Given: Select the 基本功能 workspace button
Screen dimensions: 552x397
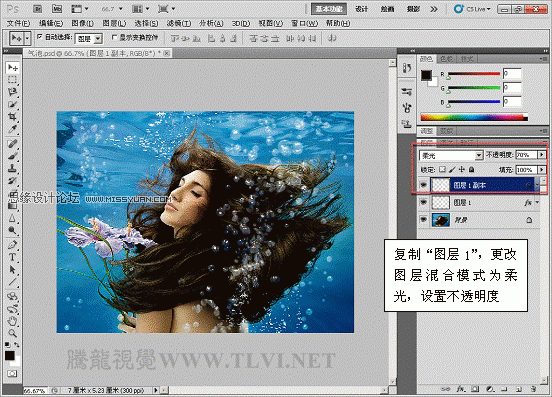Looking at the screenshot, I should (x=329, y=9).
